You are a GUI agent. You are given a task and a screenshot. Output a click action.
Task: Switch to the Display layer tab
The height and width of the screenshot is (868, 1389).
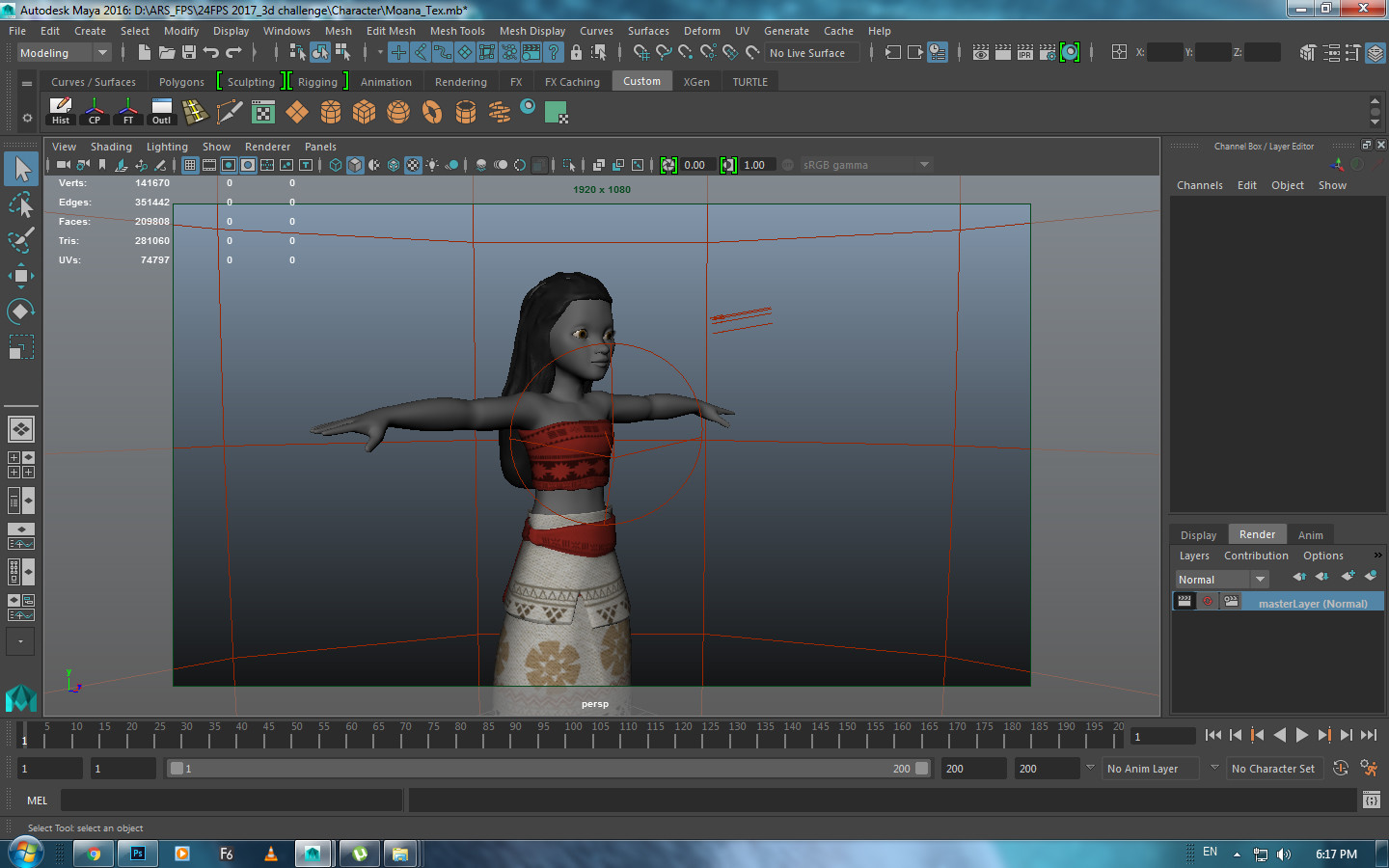[1198, 535]
